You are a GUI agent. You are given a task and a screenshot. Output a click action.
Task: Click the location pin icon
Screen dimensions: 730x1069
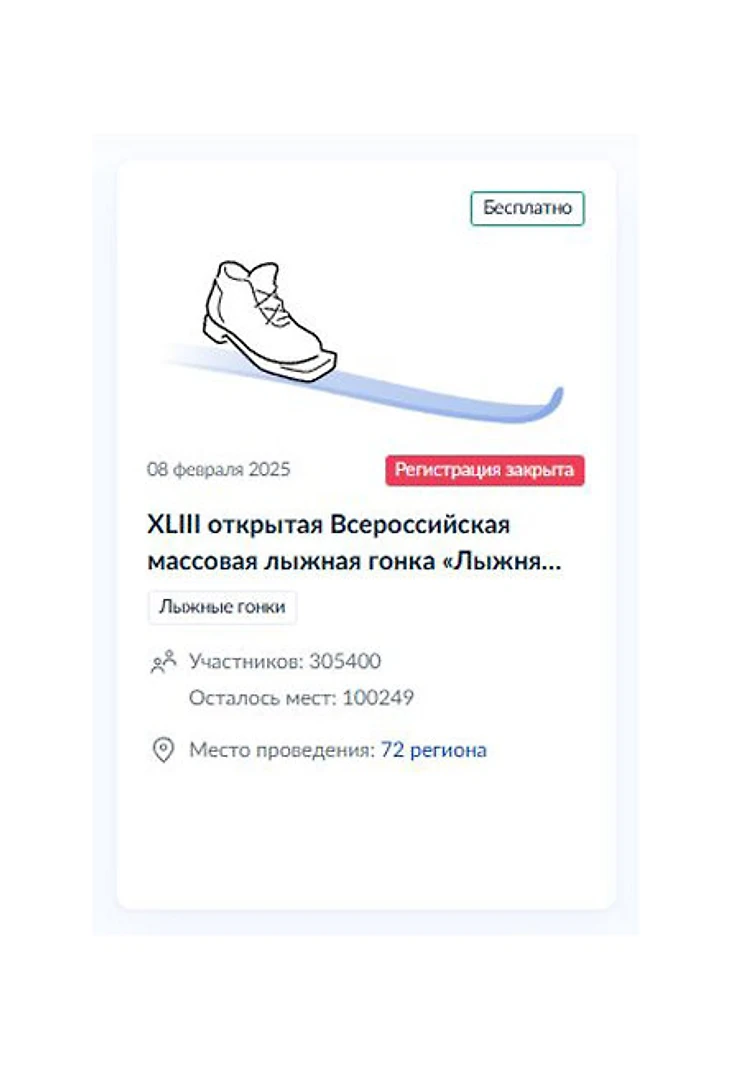coord(164,750)
